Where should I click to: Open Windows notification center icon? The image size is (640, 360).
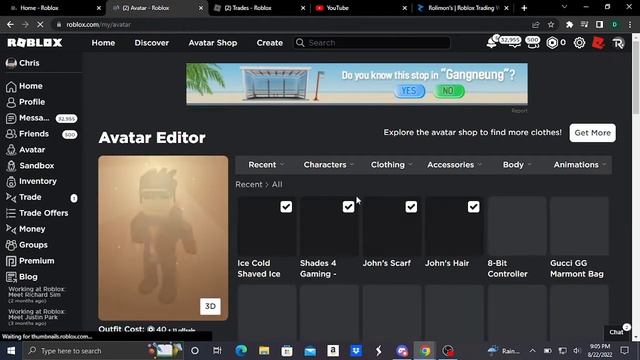click(624, 351)
